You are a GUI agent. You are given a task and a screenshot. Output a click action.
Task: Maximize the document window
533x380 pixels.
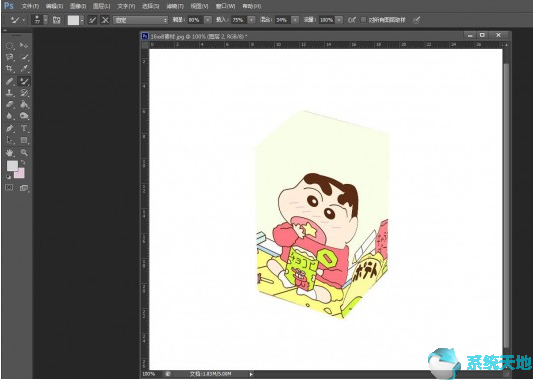(482, 35)
